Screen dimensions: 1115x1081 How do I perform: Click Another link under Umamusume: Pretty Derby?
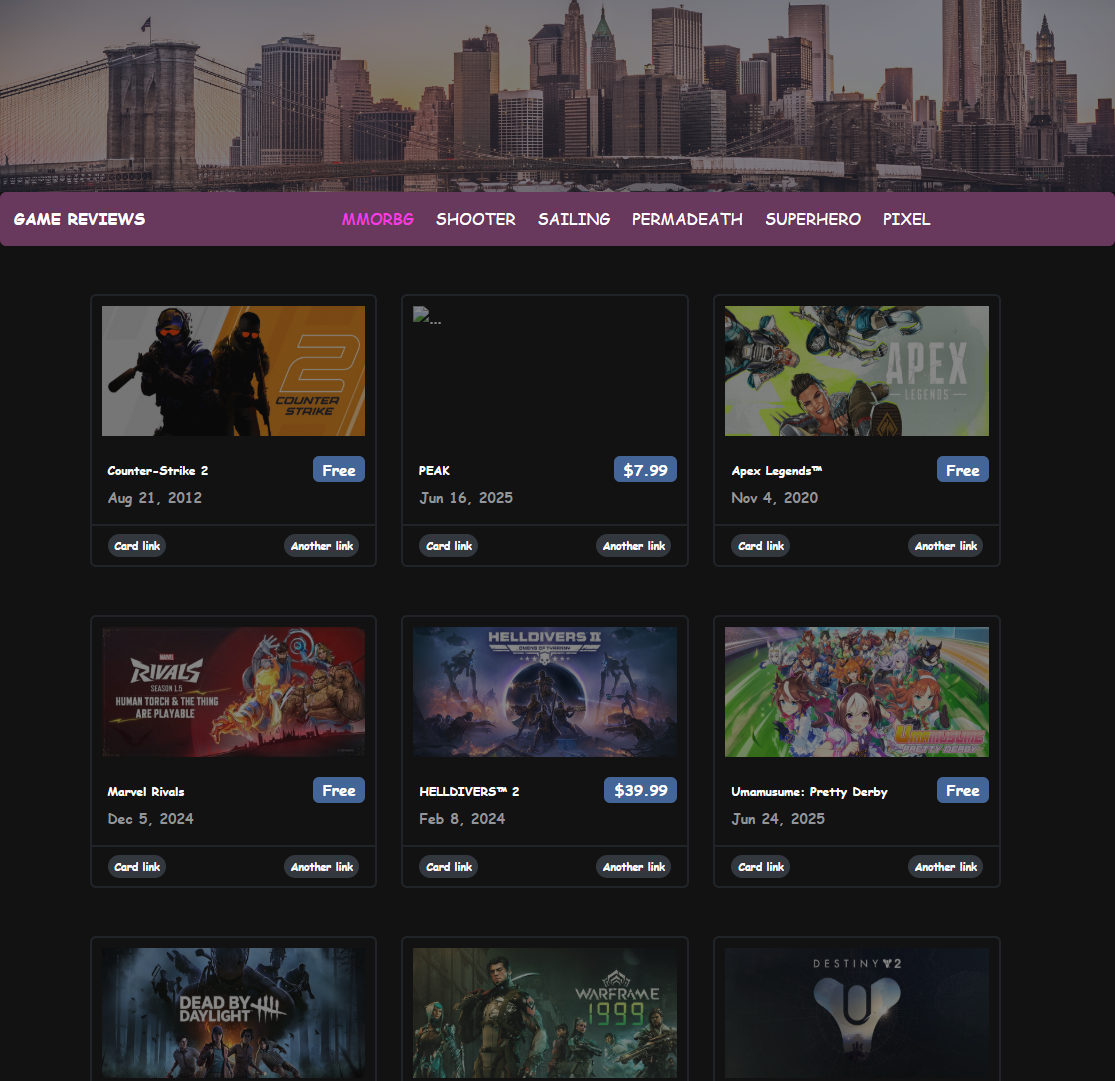pyautogui.click(x=945, y=867)
